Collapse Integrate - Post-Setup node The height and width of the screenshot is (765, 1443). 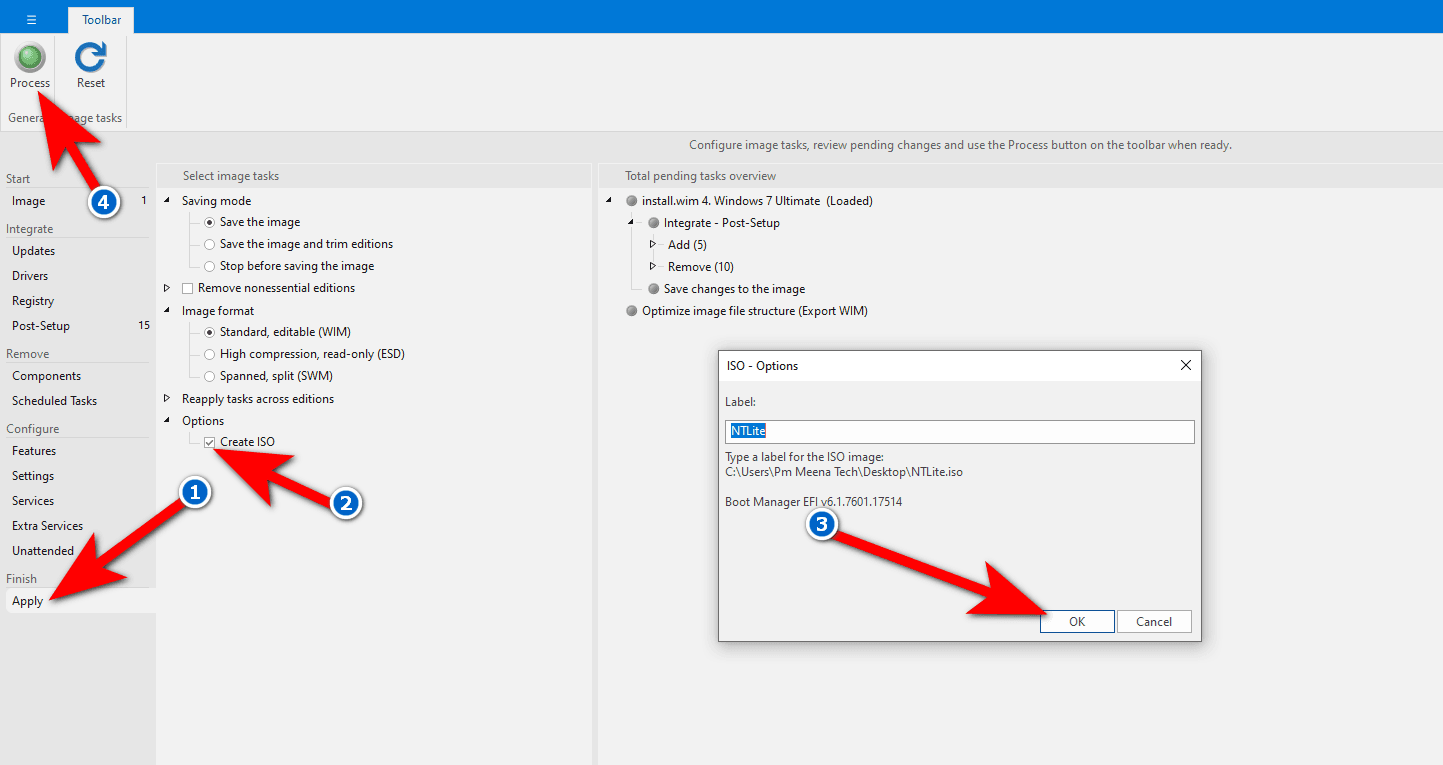631,223
